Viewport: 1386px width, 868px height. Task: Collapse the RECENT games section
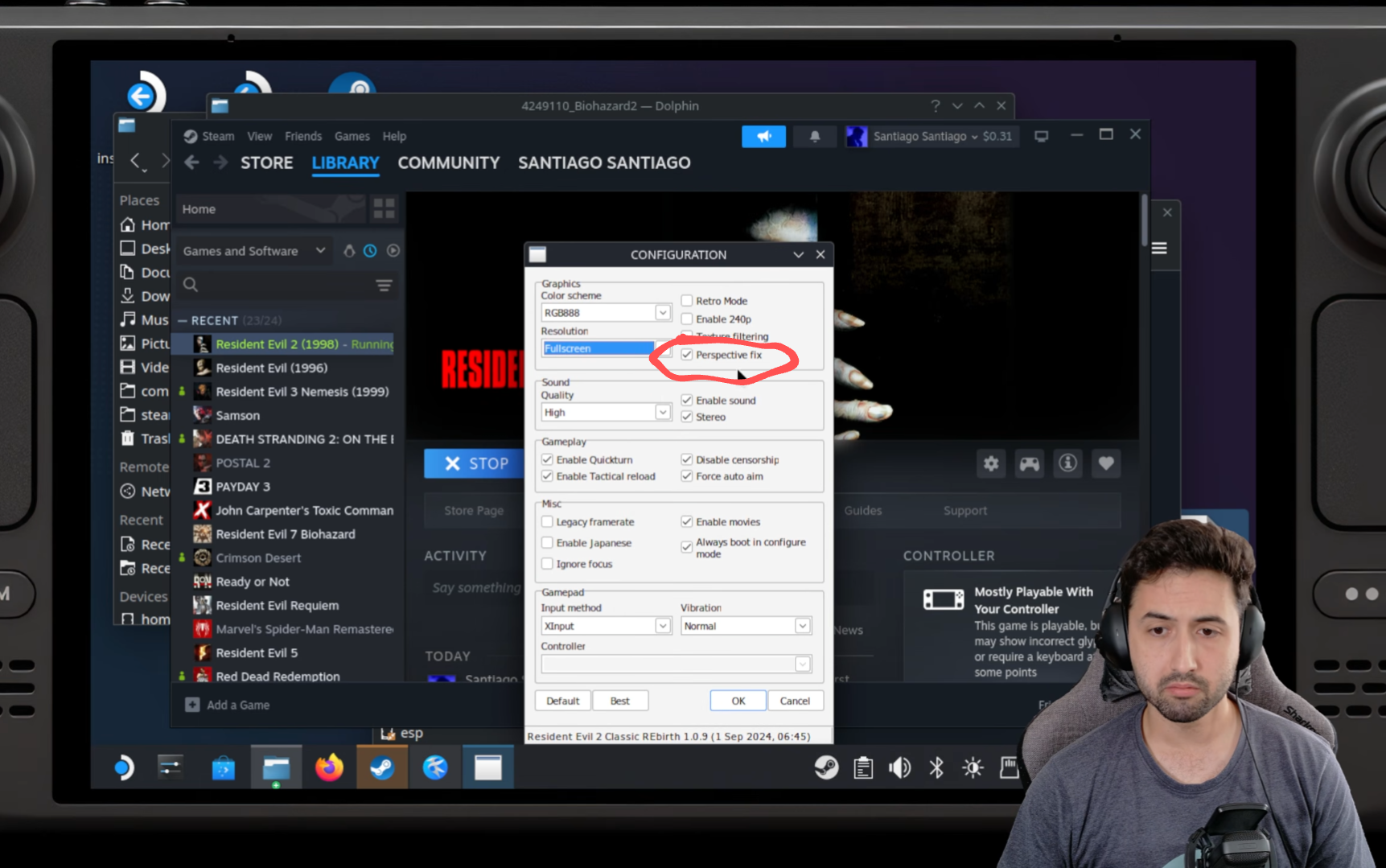click(183, 320)
